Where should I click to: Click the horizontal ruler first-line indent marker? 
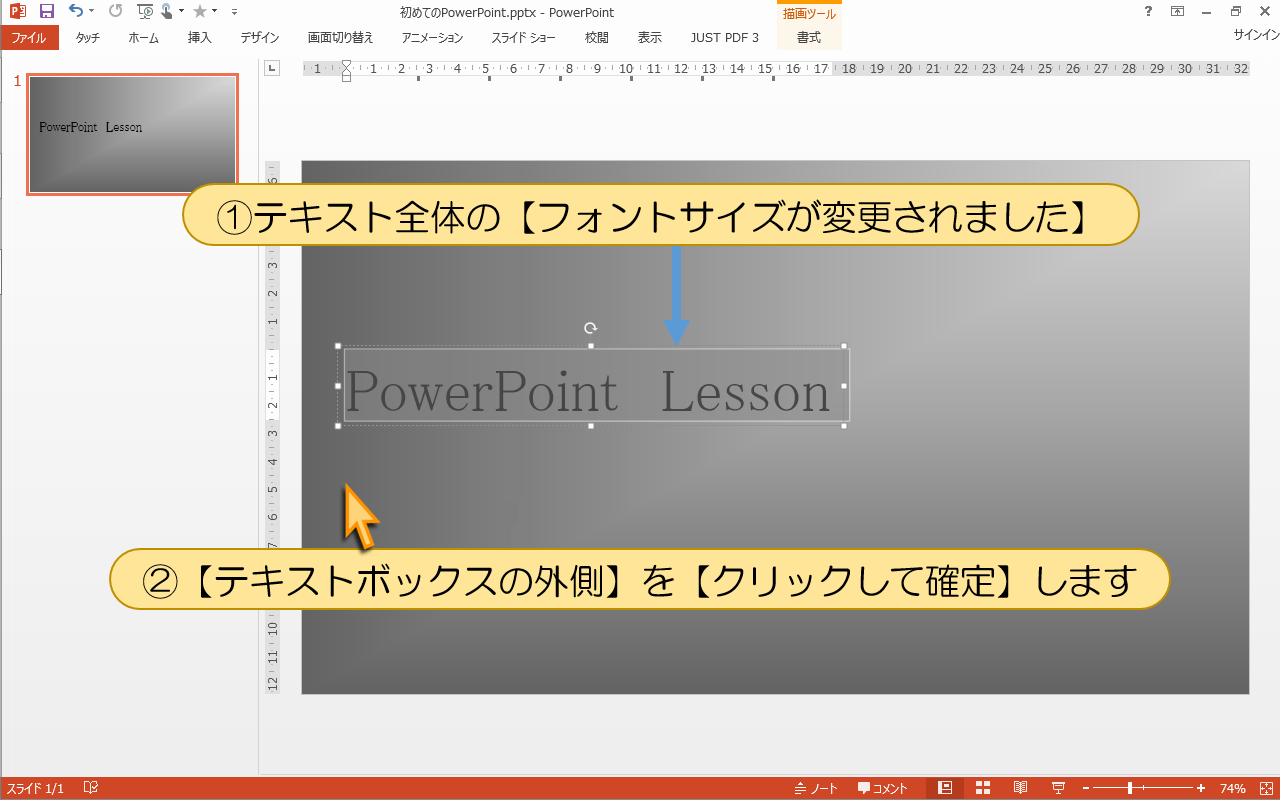click(x=346, y=65)
